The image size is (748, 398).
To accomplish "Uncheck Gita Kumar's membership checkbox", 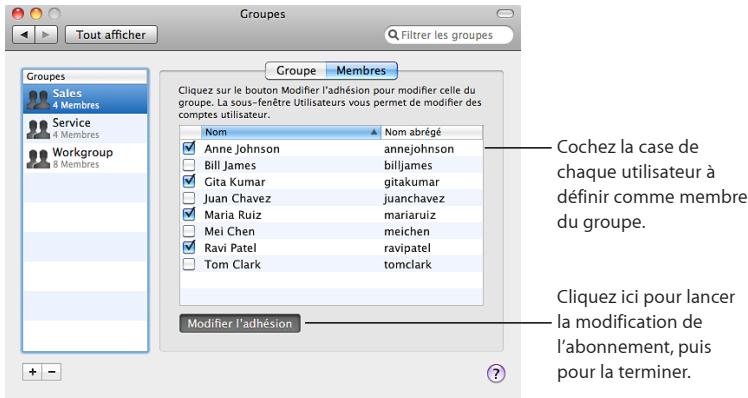I will pyautogui.click(x=189, y=181).
